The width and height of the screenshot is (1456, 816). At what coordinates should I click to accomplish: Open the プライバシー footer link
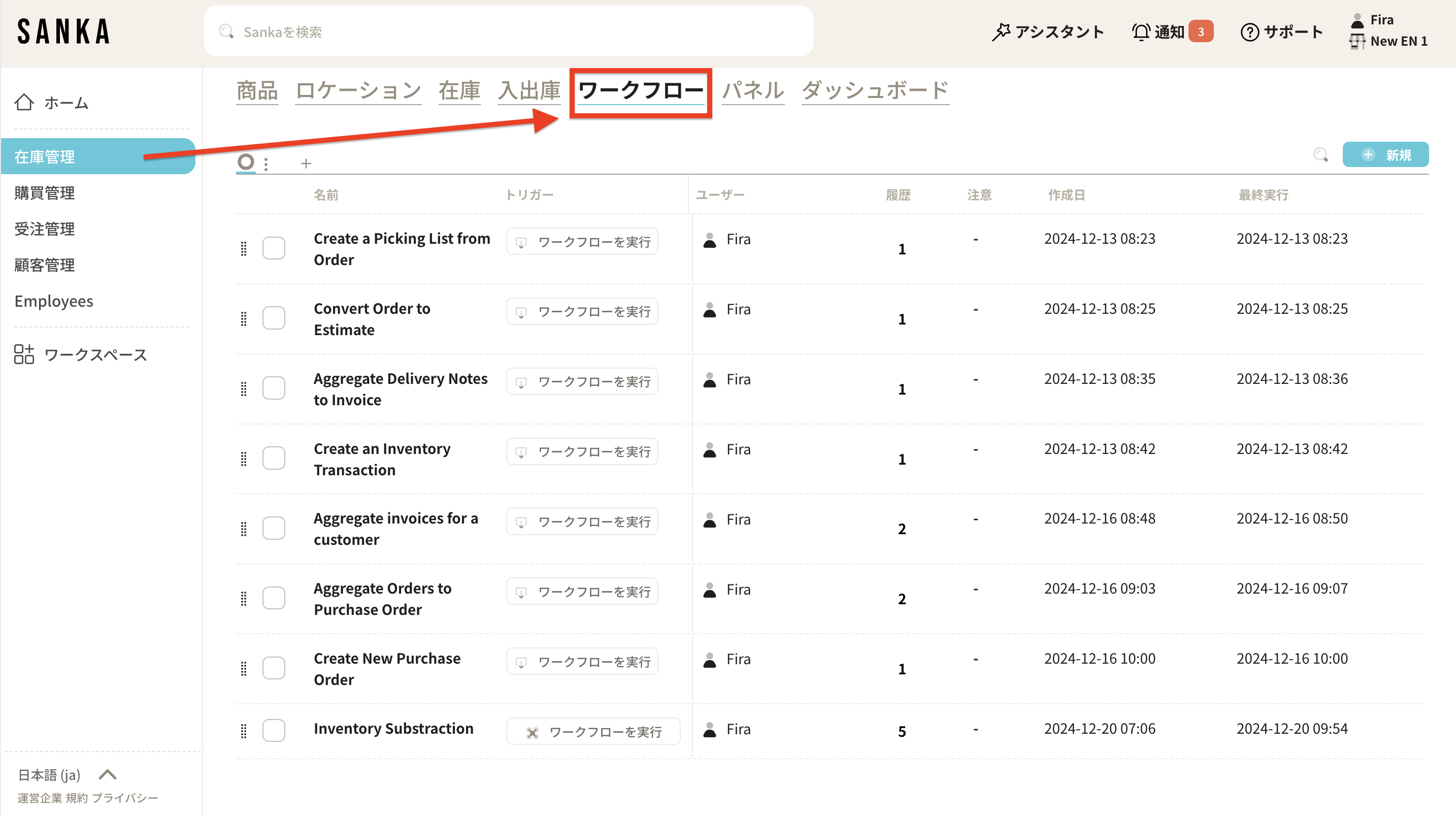125,798
